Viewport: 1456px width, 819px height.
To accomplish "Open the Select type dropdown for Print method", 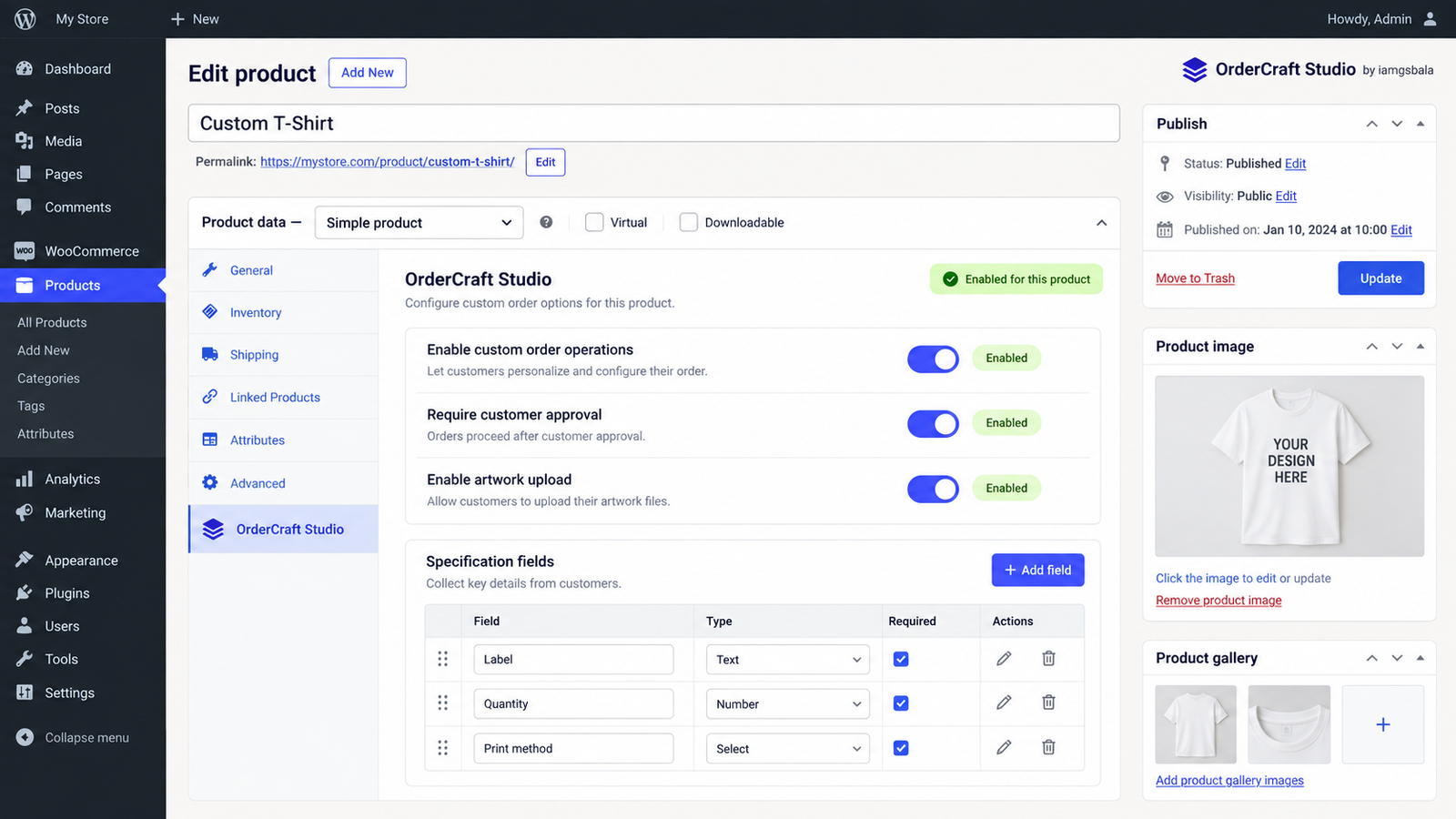I will (788, 749).
